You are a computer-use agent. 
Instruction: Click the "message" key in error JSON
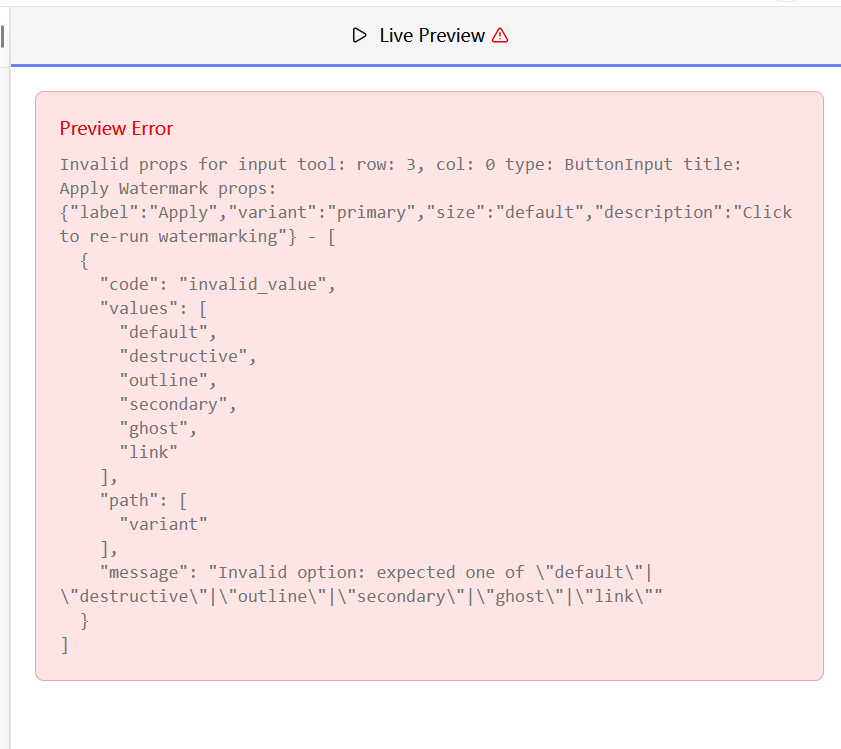pos(148,572)
